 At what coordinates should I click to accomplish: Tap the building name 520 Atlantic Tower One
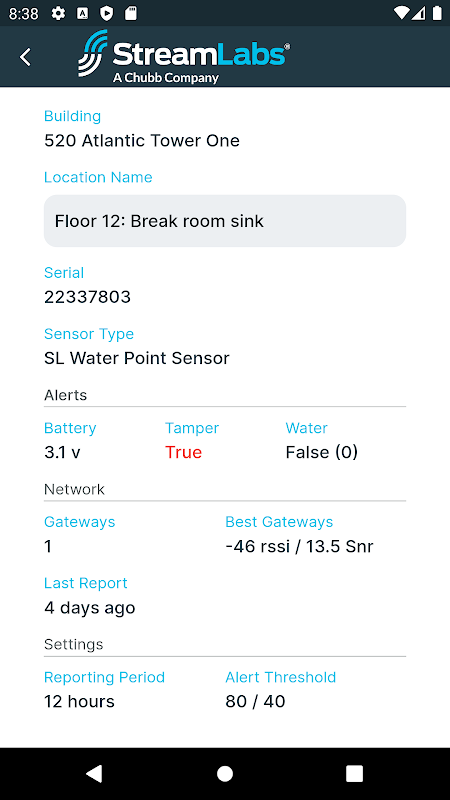[x=142, y=140]
